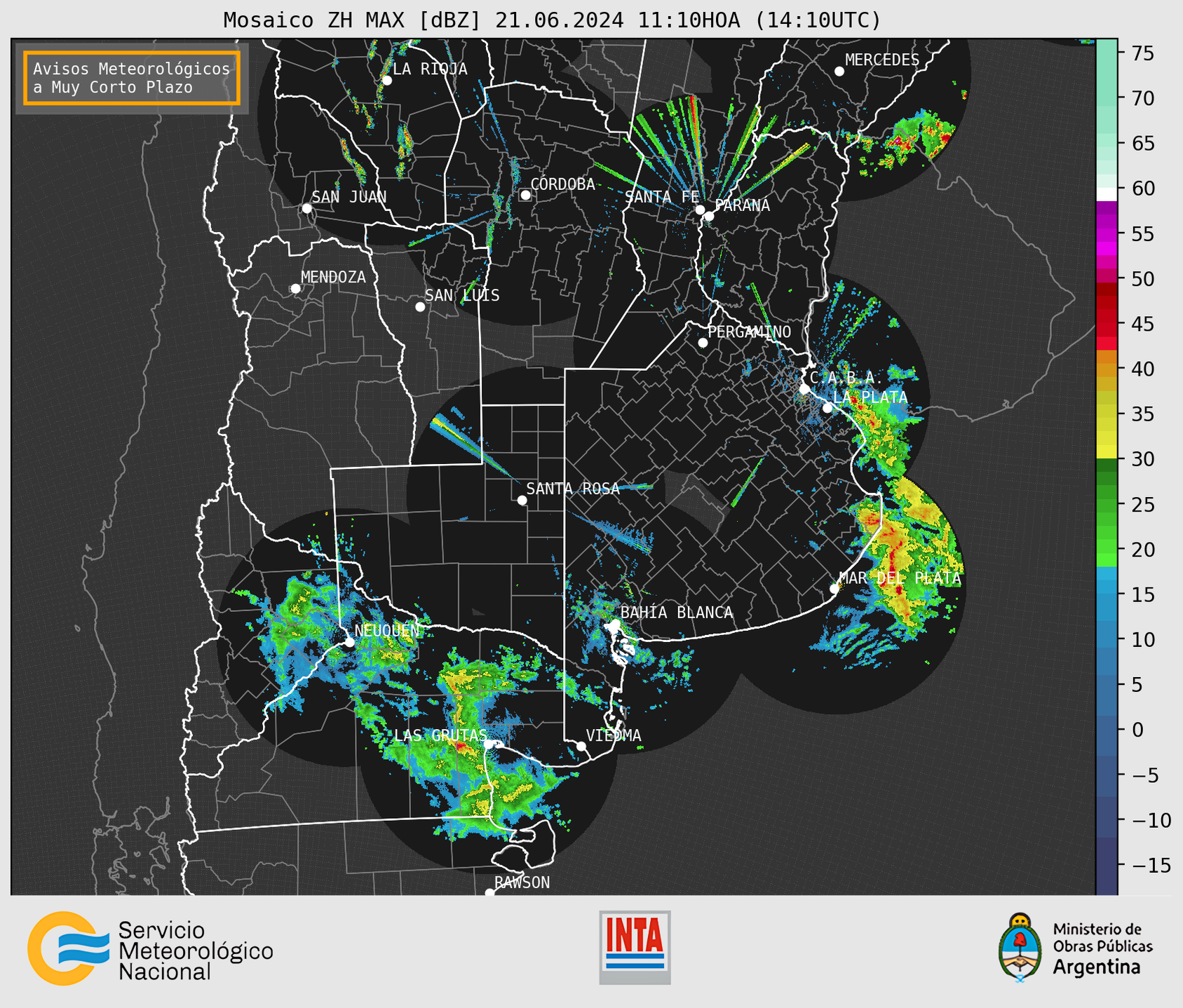Screen dimensions: 1183x1008
Task: Click the VIEDMA city marker dot
Action: click(581, 747)
